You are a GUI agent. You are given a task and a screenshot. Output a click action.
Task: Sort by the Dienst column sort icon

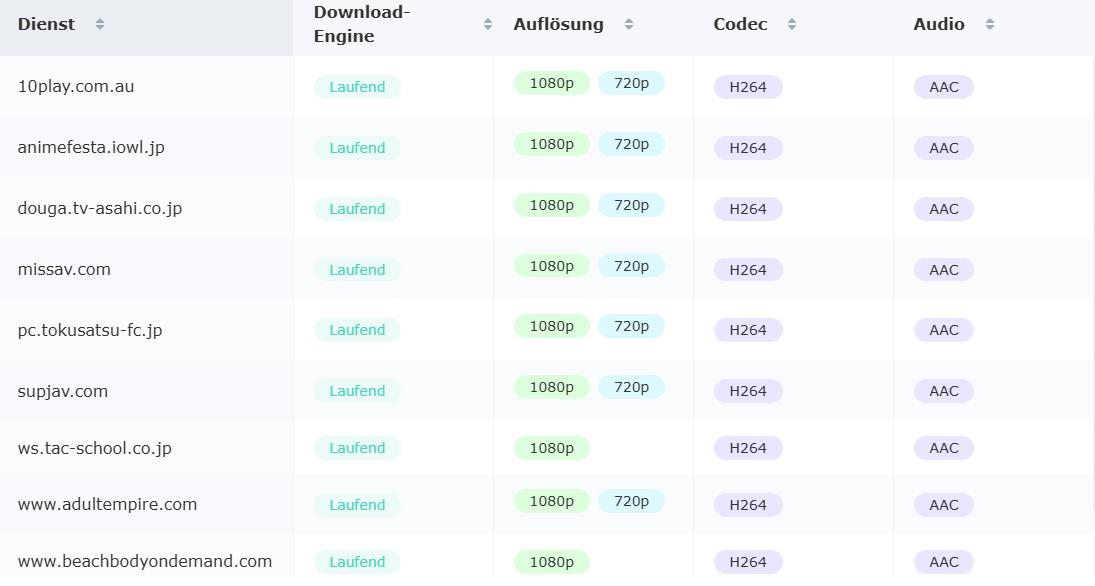100,24
